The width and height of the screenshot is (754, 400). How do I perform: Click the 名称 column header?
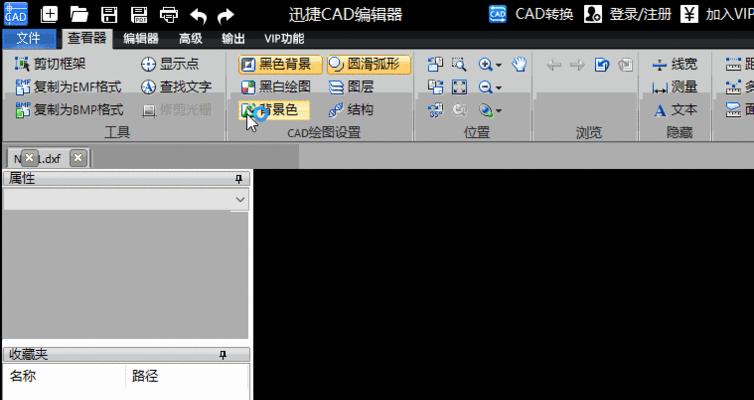(64, 376)
